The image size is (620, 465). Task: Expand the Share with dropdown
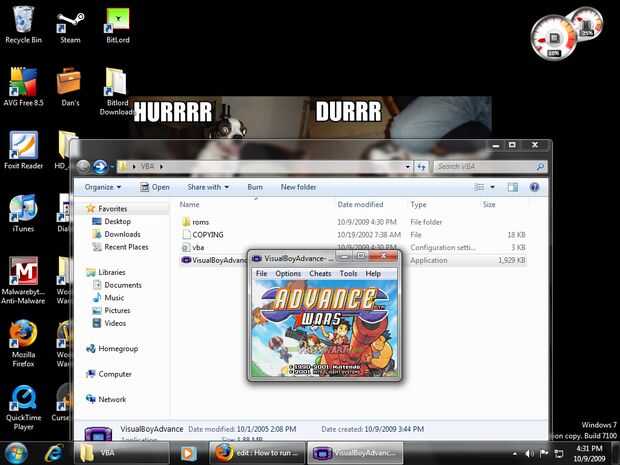coord(208,187)
